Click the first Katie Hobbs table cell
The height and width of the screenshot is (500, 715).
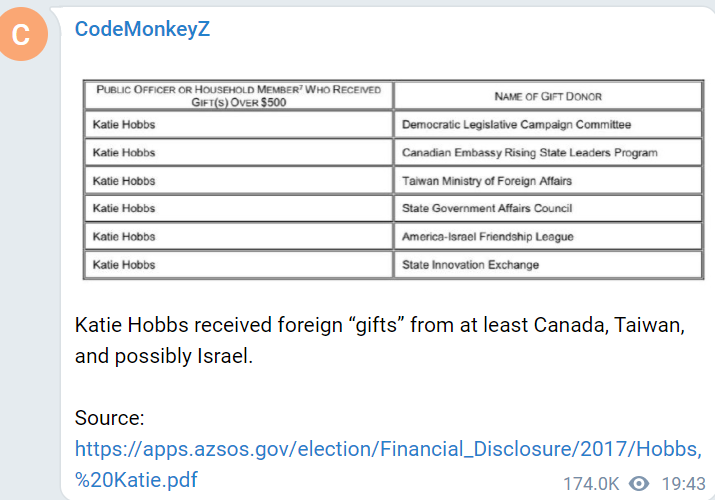point(238,124)
